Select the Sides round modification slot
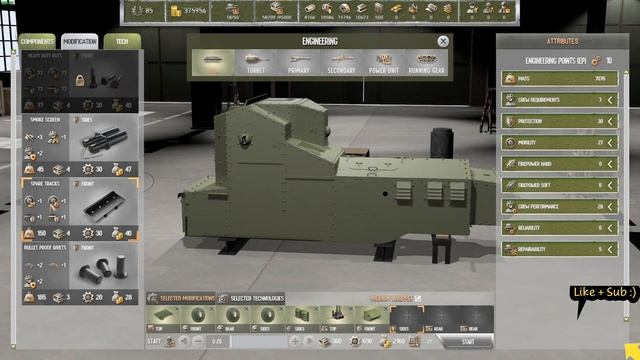The height and width of the screenshot is (360, 640). coord(267,319)
